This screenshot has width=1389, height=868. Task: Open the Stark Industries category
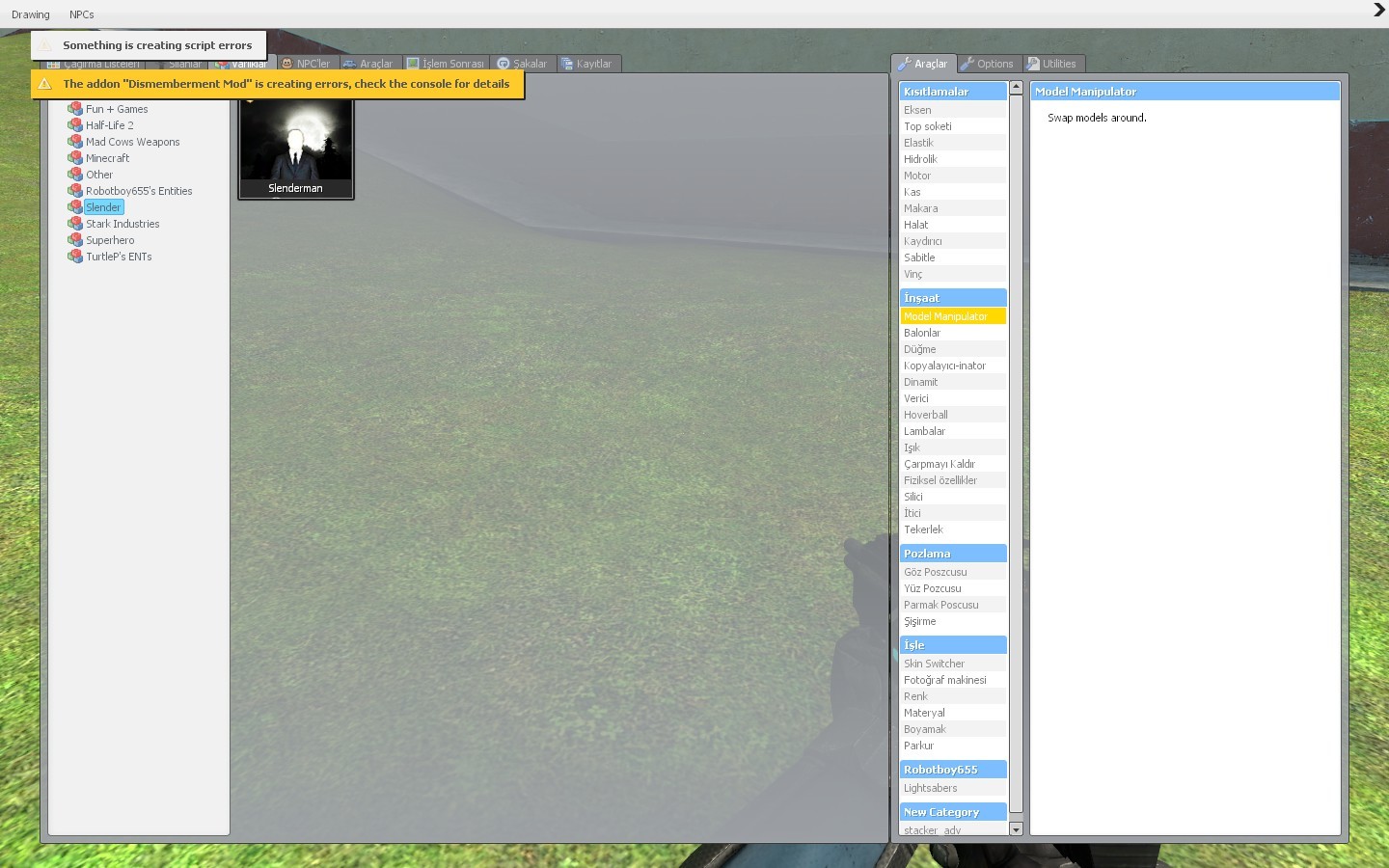tap(123, 224)
